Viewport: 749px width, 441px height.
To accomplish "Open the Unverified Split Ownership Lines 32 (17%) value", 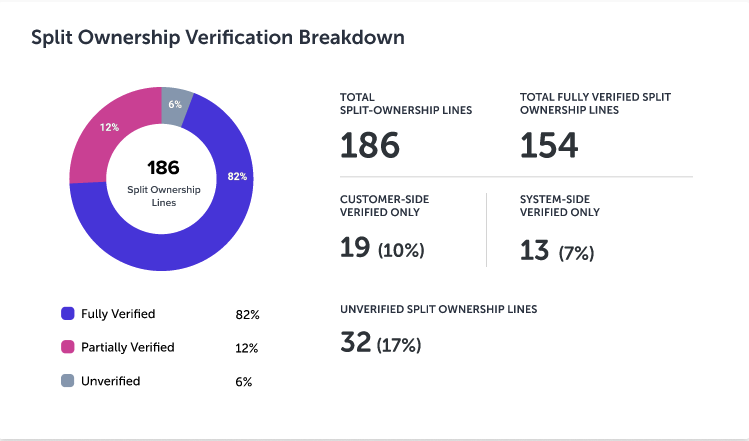I will click(x=380, y=344).
